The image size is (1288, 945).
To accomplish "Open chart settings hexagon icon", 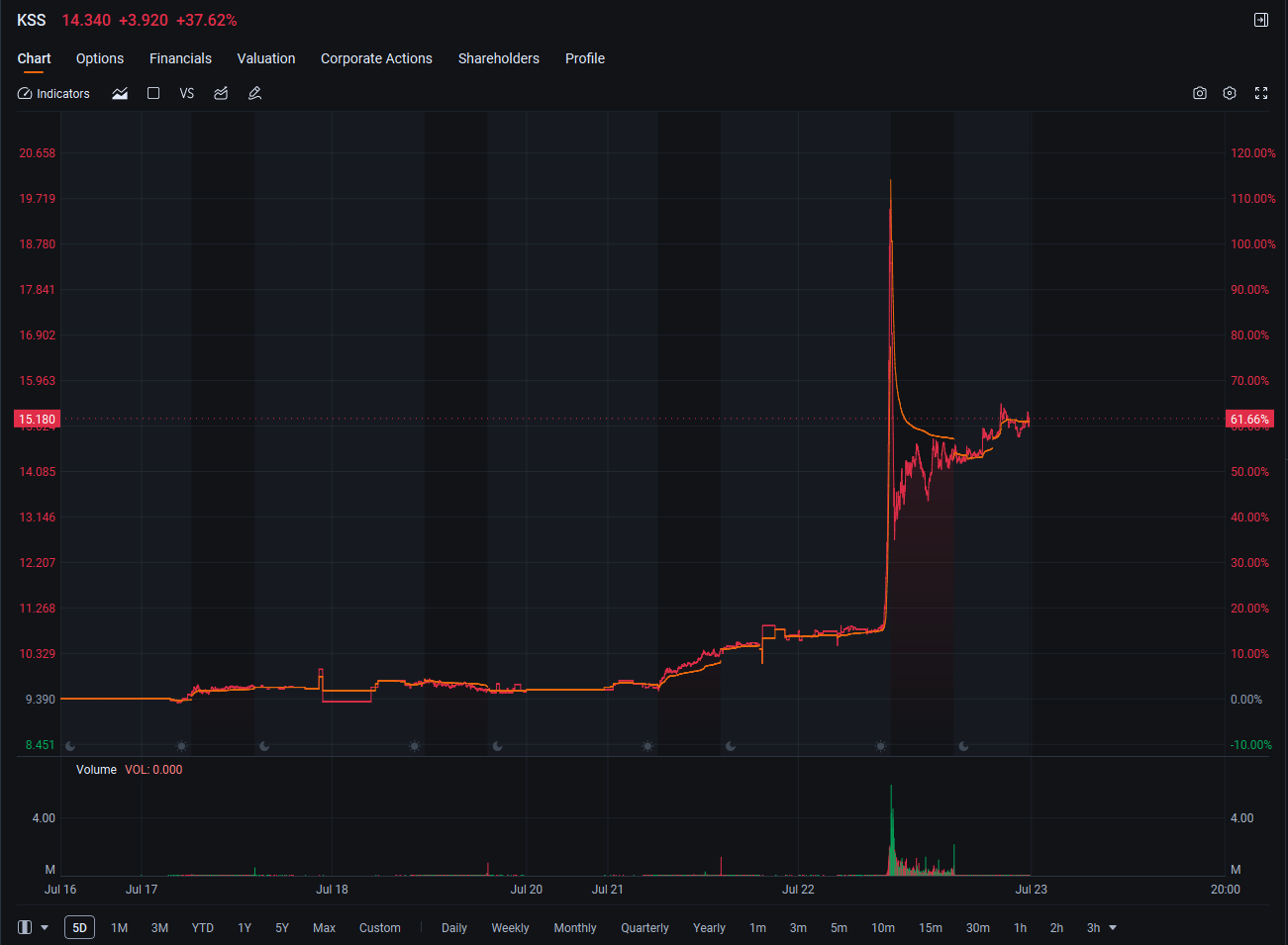I will click(x=1230, y=93).
